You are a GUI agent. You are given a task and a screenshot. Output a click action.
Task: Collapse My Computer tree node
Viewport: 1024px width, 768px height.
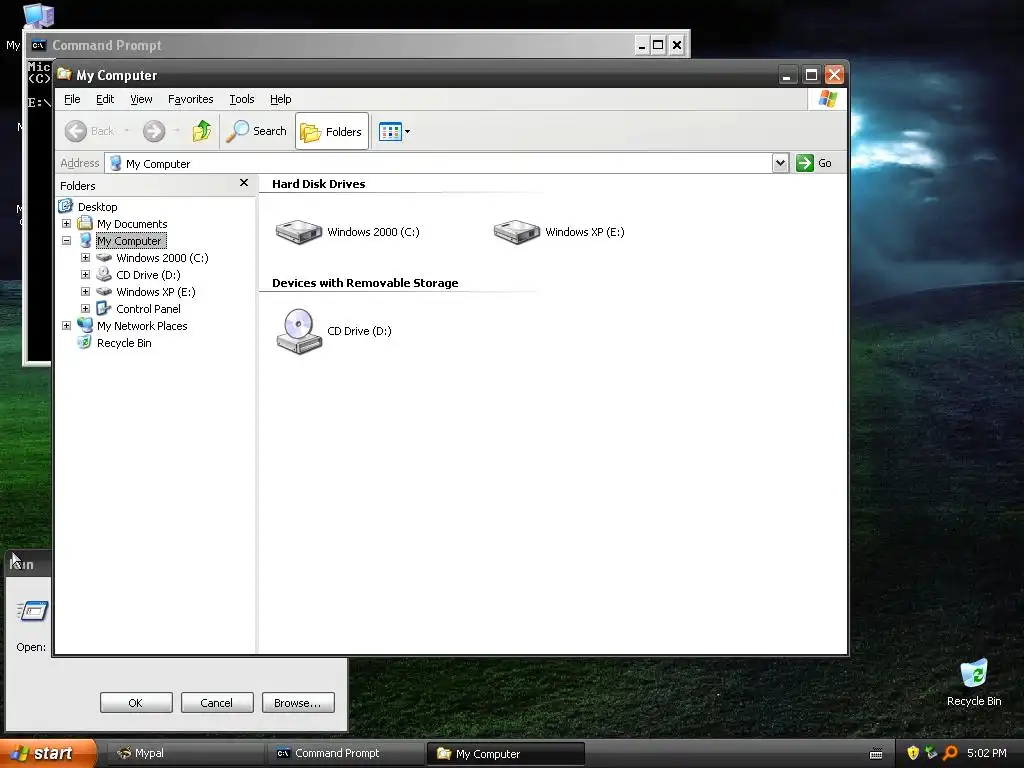[66, 240]
